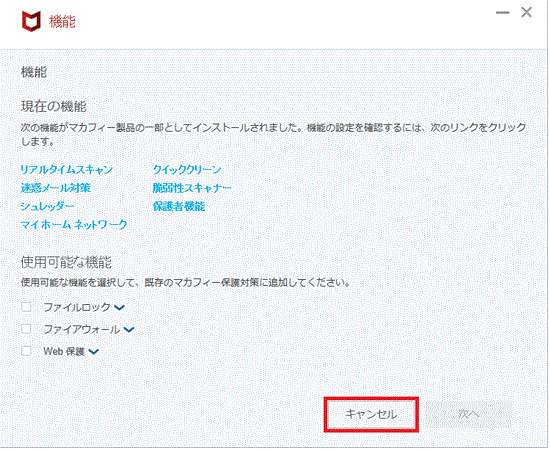Close the McAfee 機能 window
550x452 pixels.
[x=526, y=13]
